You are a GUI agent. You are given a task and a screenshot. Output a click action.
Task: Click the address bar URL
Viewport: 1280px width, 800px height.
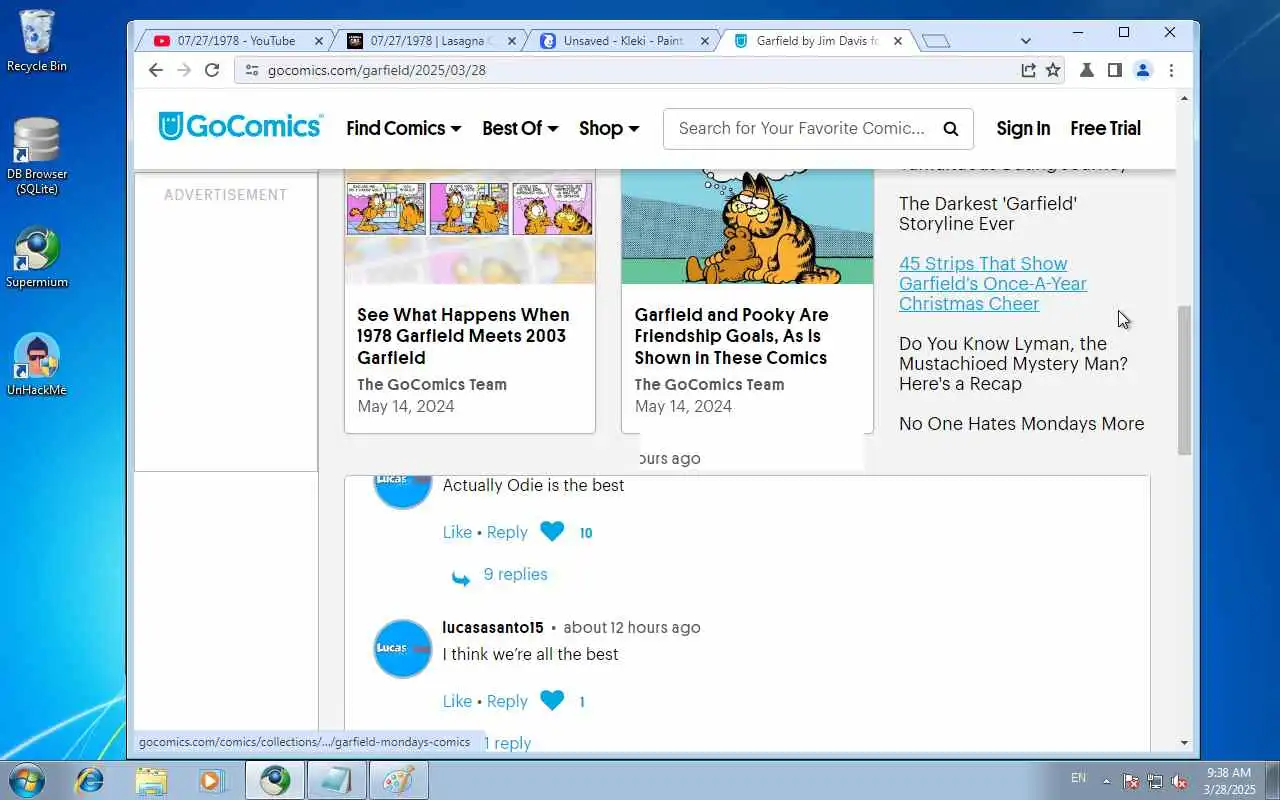(377, 70)
